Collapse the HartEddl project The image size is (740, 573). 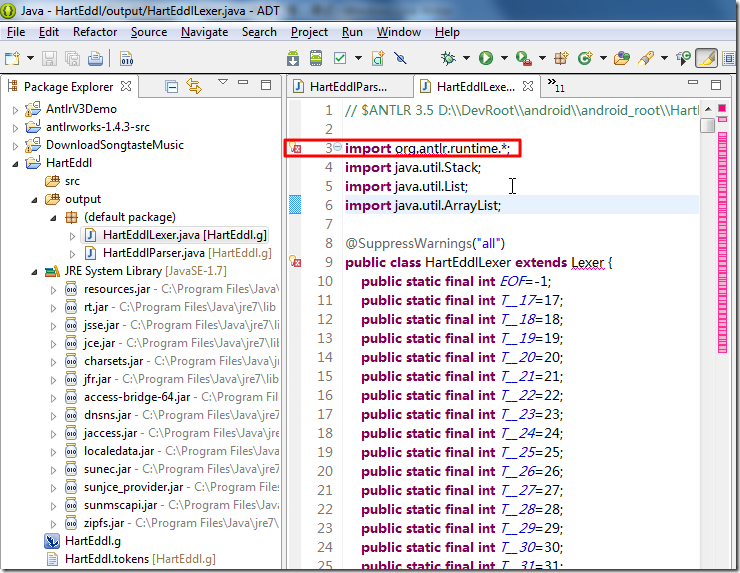point(15,164)
